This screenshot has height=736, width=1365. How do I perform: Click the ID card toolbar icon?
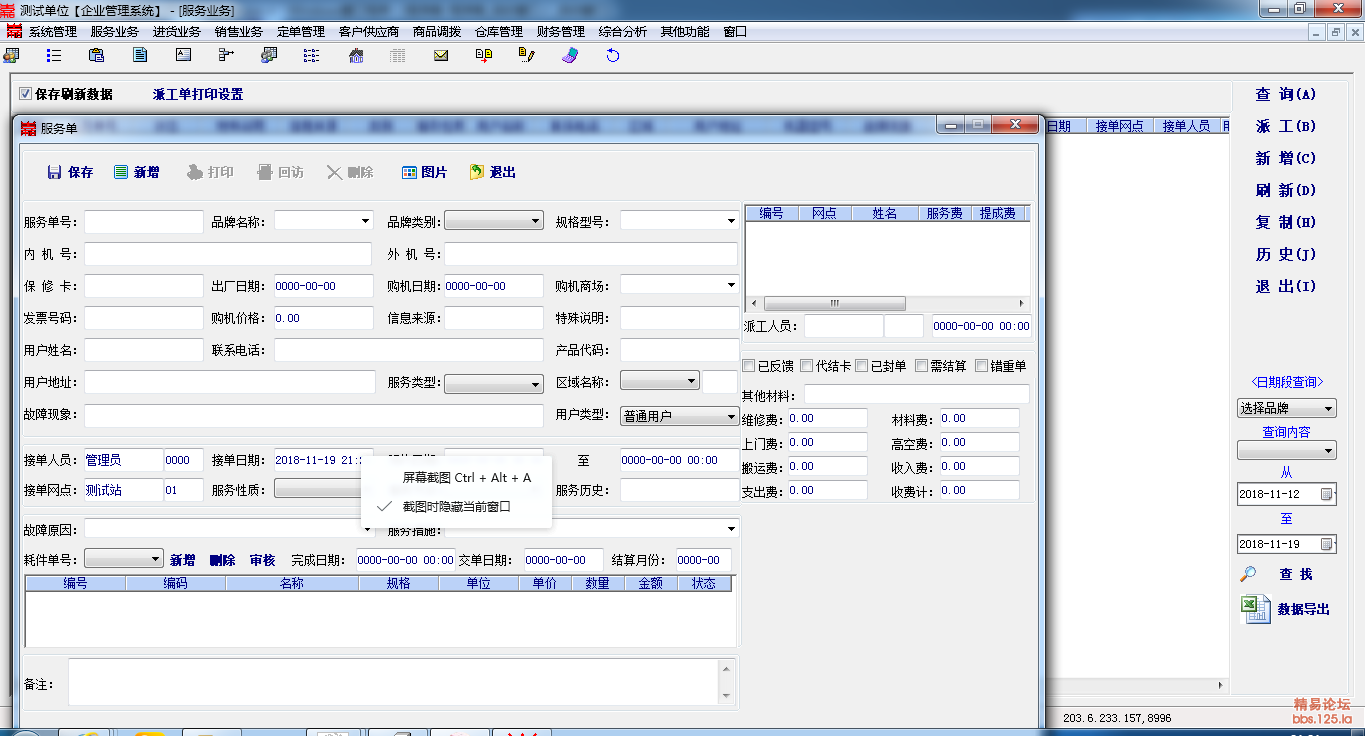click(x=183, y=56)
